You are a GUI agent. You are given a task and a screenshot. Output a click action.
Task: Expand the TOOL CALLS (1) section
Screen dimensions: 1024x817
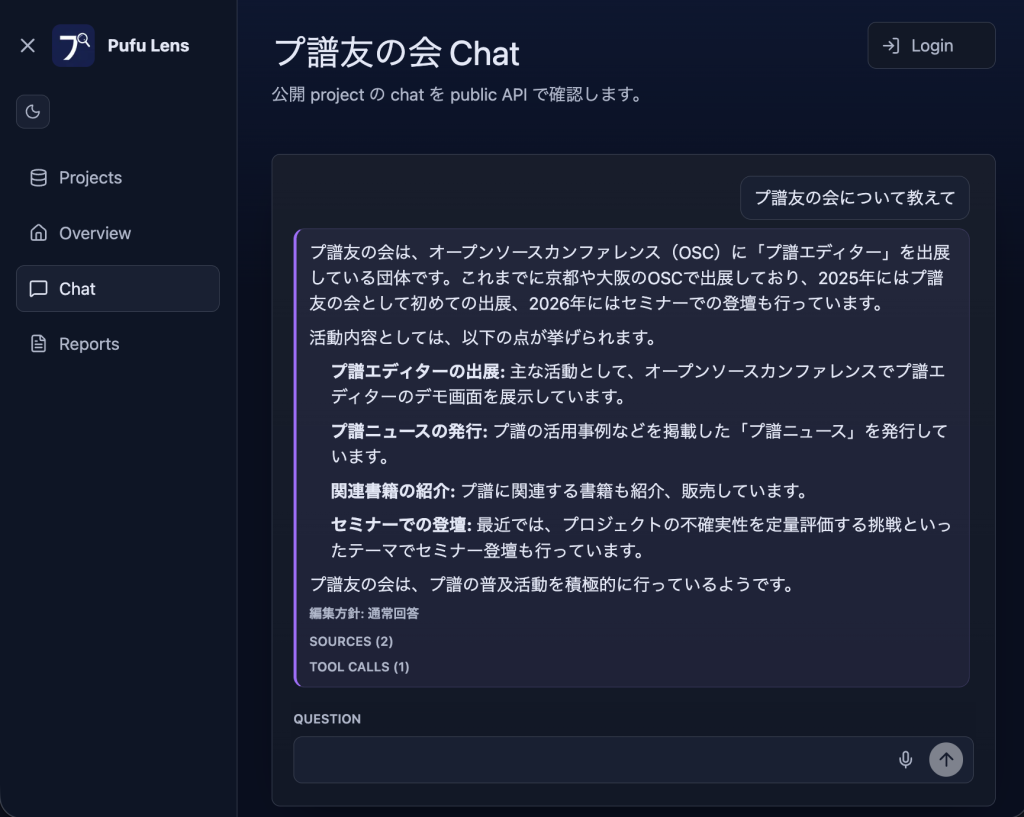point(359,667)
